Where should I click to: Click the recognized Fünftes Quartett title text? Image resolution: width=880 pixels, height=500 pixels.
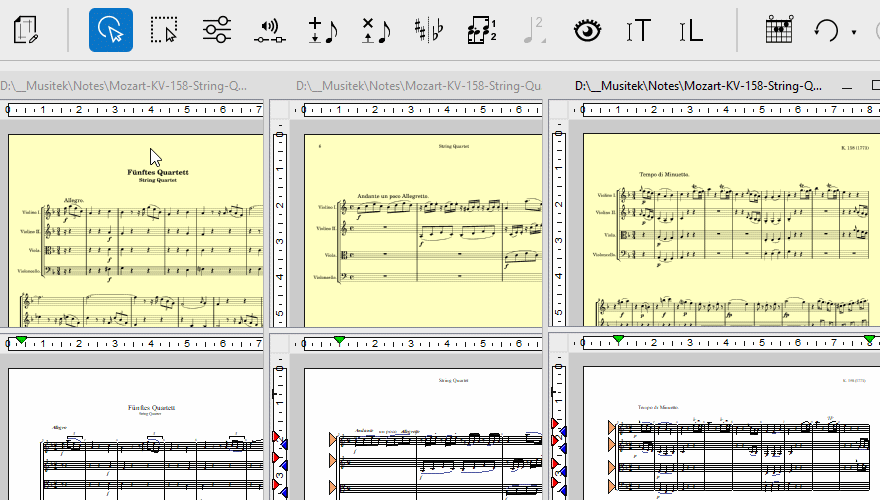151,408
